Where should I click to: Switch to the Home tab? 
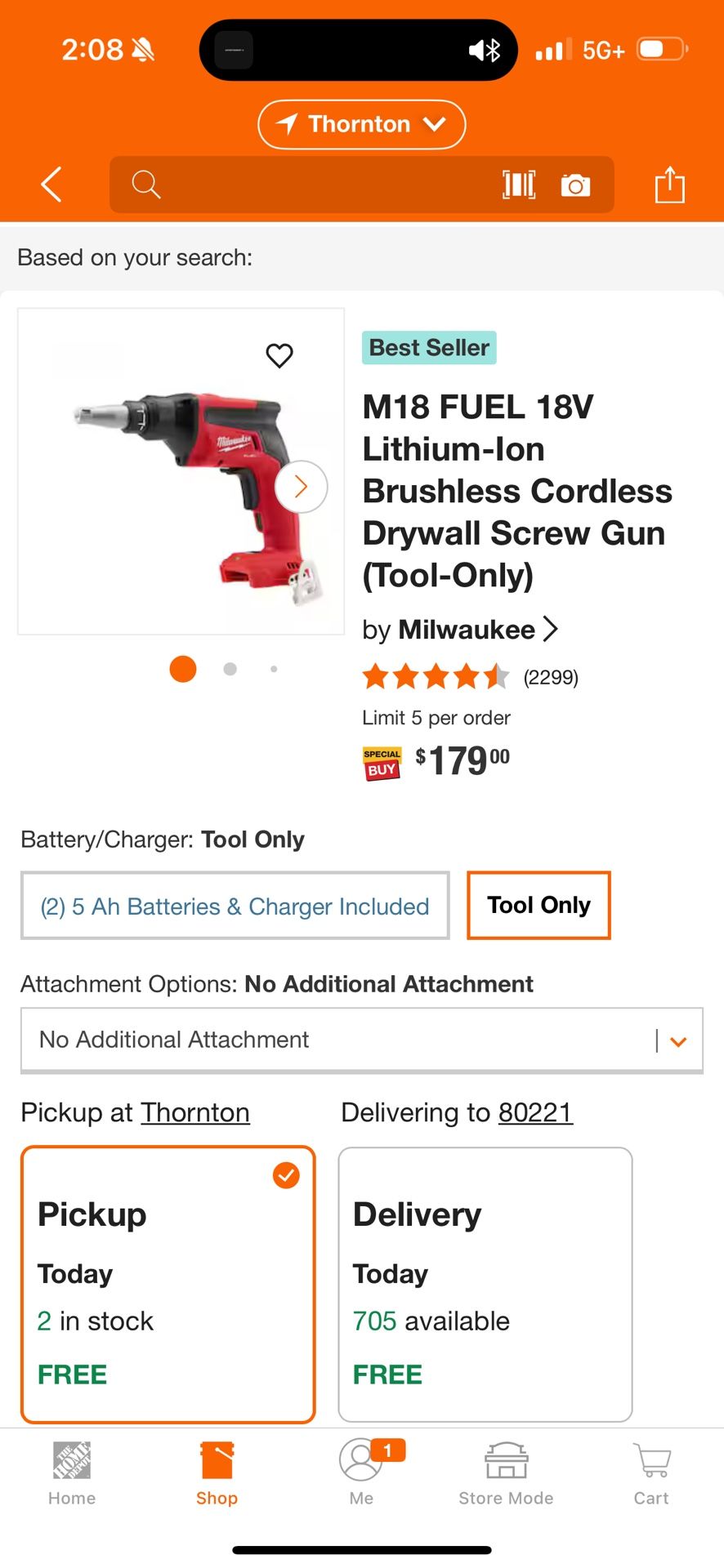pyautogui.click(x=71, y=1470)
